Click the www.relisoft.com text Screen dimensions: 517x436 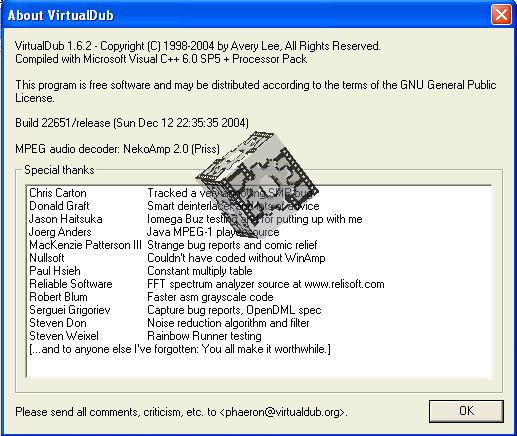[x=344, y=284]
